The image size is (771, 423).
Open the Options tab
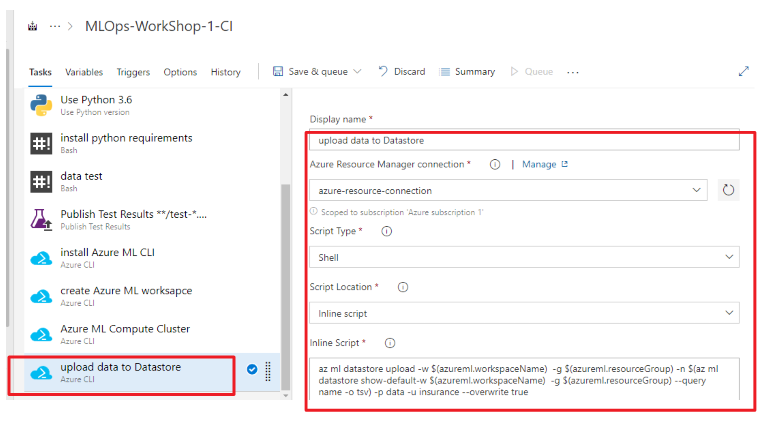[180, 72]
